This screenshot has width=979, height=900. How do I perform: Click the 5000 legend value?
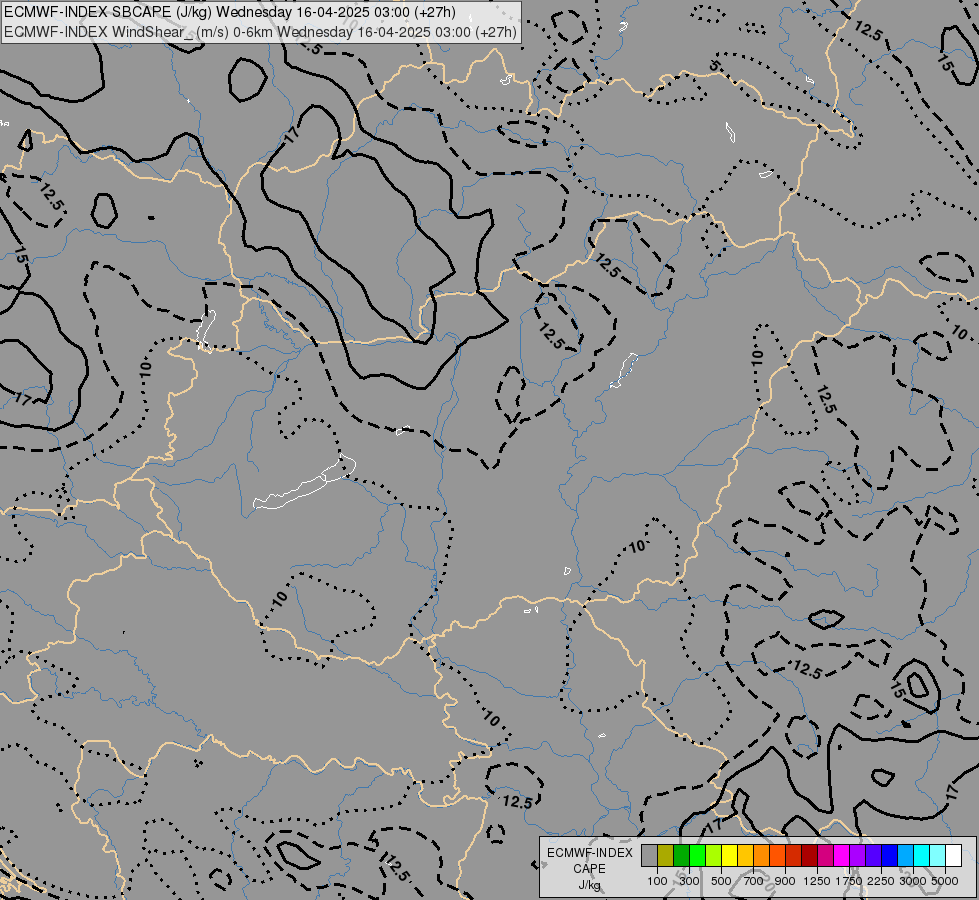[x=945, y=881]
